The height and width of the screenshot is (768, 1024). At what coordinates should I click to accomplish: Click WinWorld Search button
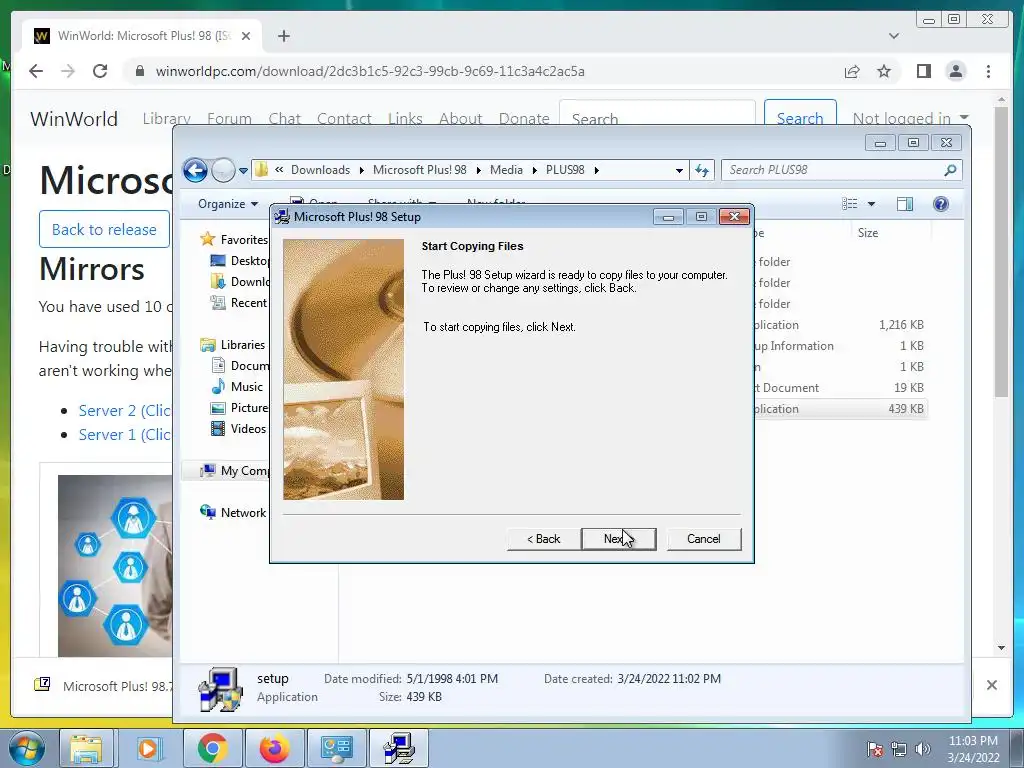click(x=800, y=114)
